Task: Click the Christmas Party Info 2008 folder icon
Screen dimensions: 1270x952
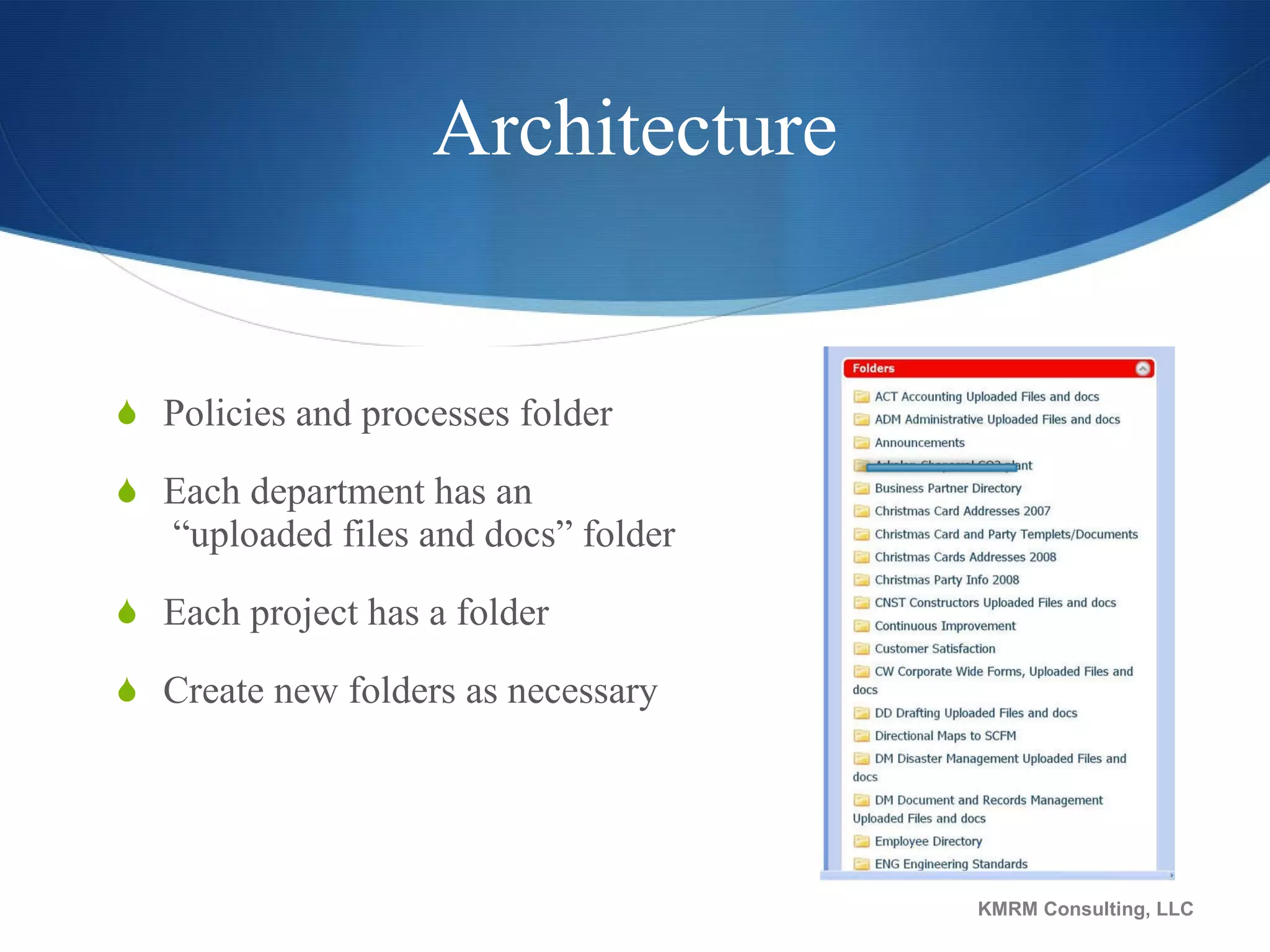Action: pos(861,580)
